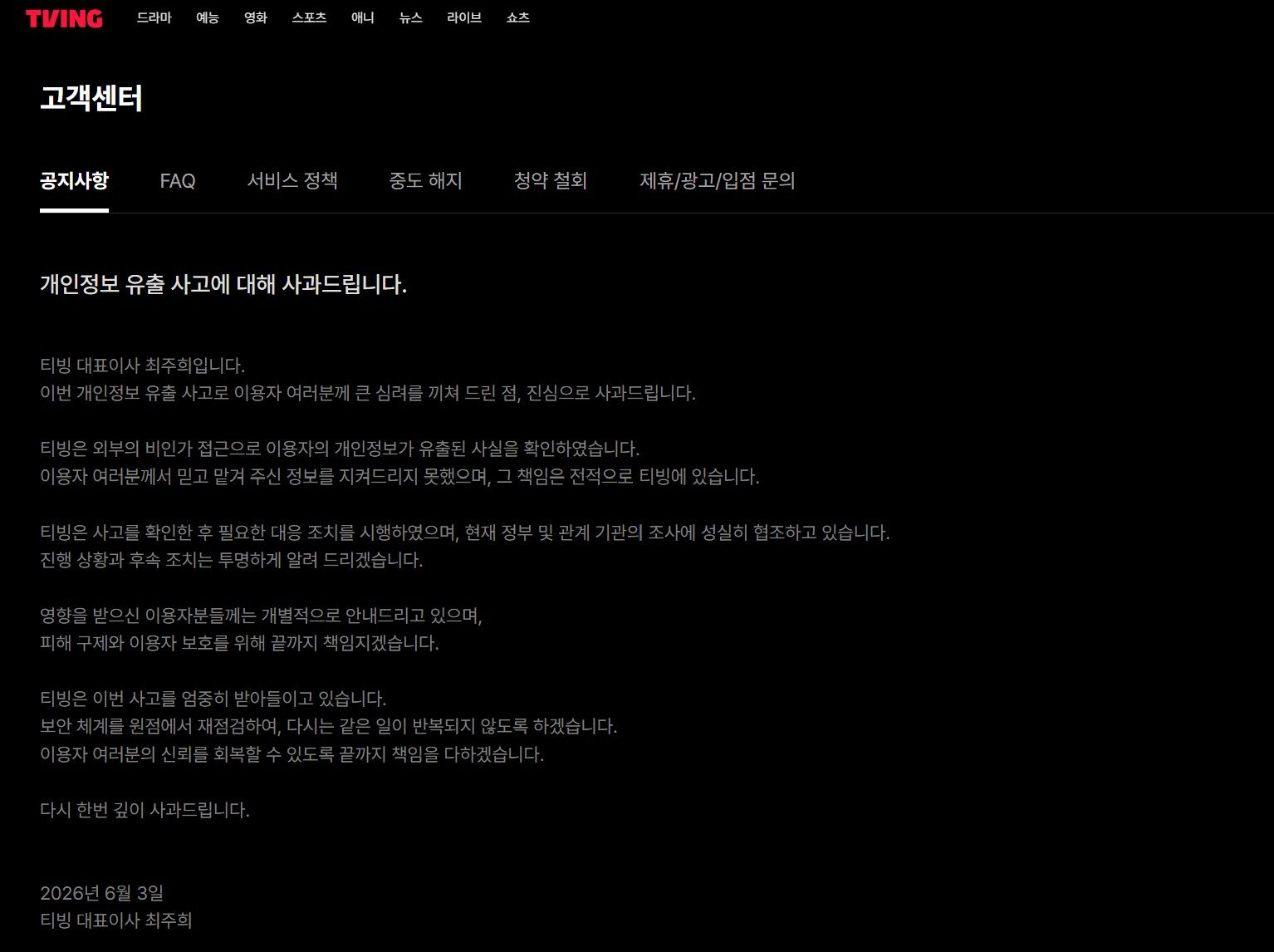Open the 청약 철회 tab
Screen dimensions: 1274x952
551,181
